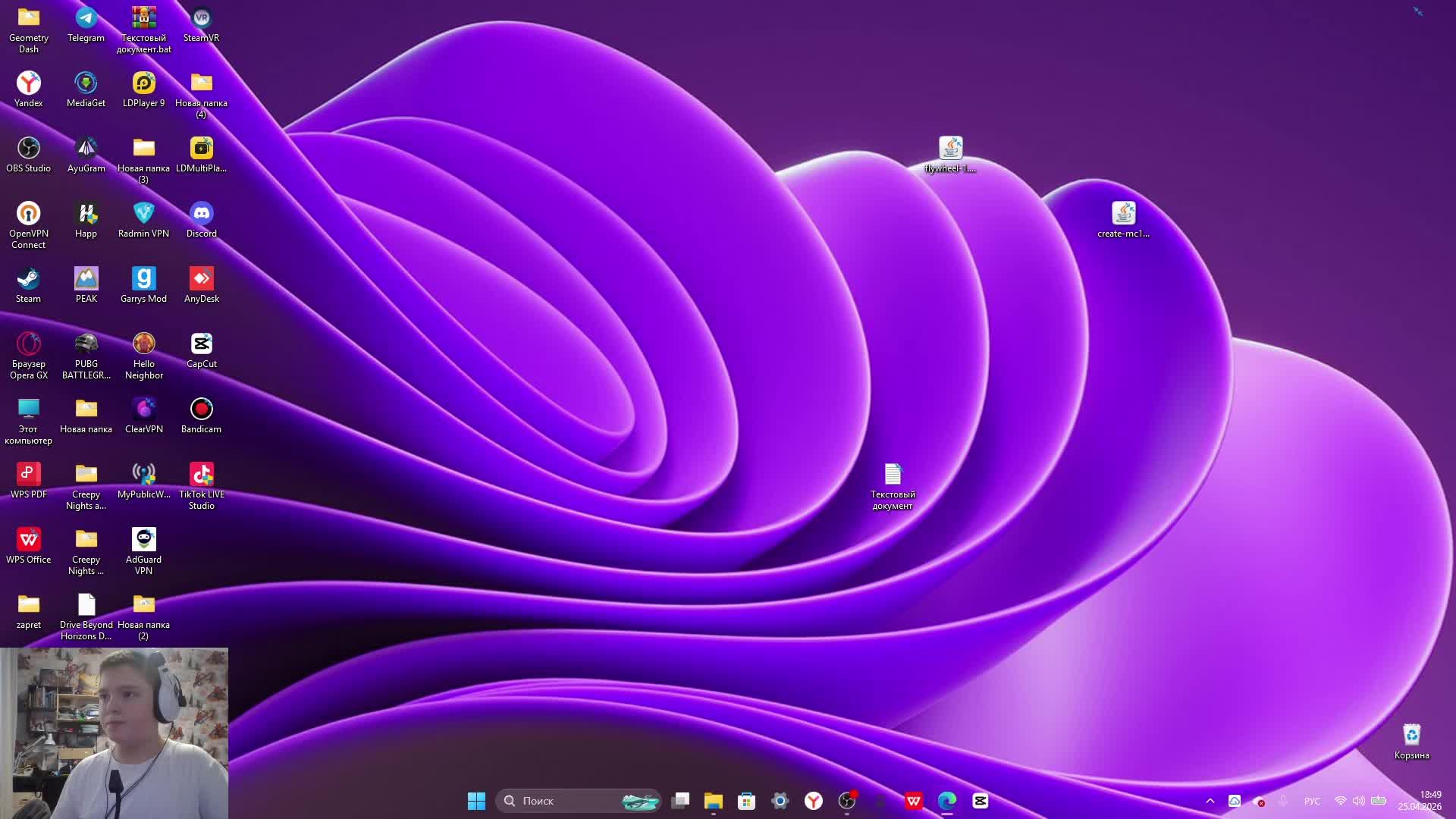Open the clock and date panel
The width and height of the screenshot is (1456, 819).
[x=1420, y=801]
